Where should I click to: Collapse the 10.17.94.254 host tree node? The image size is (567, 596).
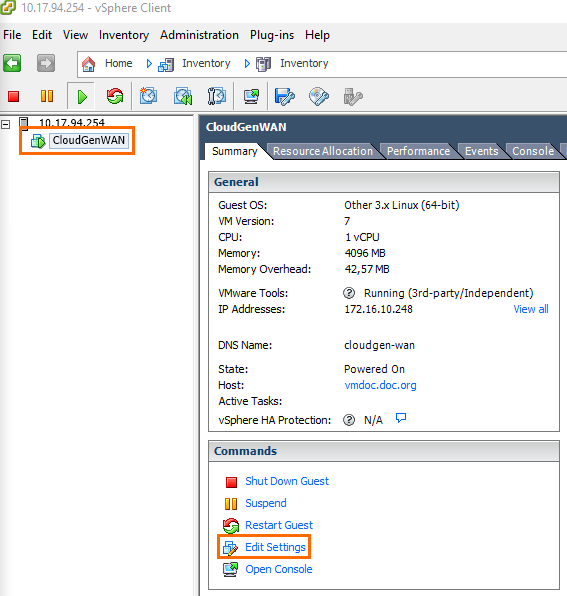coord(6,124)
